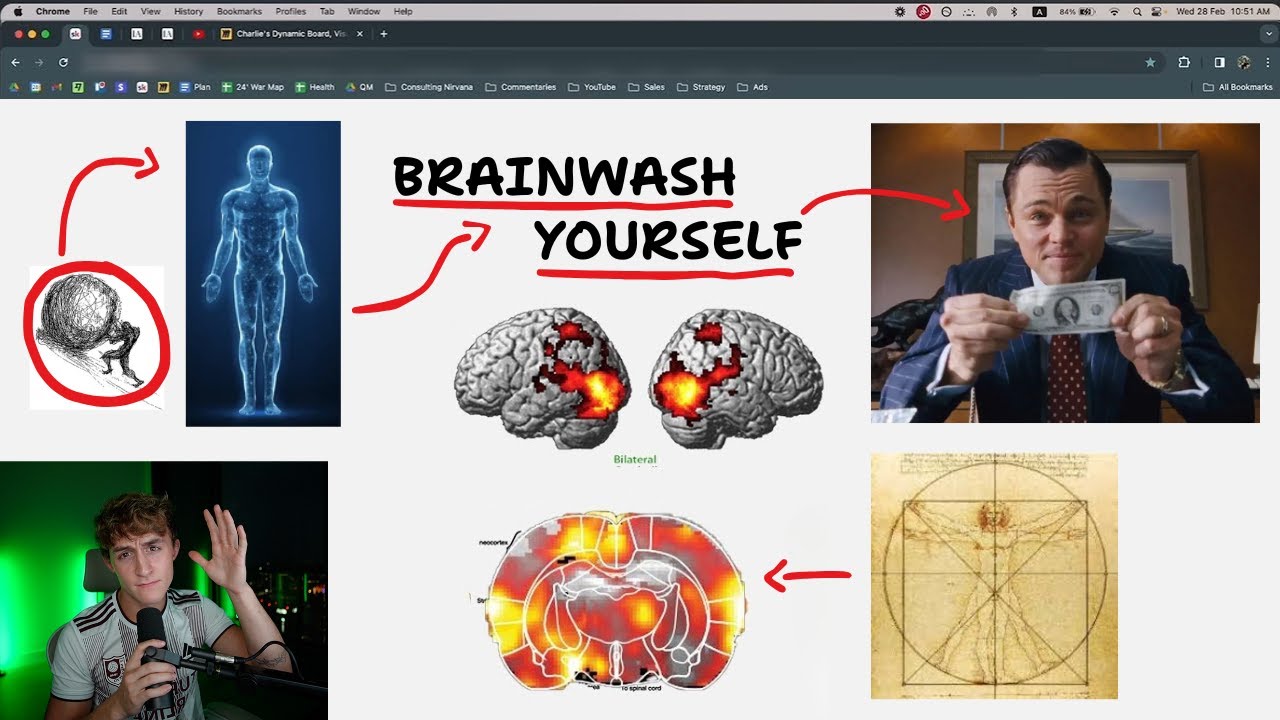Open the Chrome profile avatar
Viewport: 1280px width, 720px height.
[1244, 62]
